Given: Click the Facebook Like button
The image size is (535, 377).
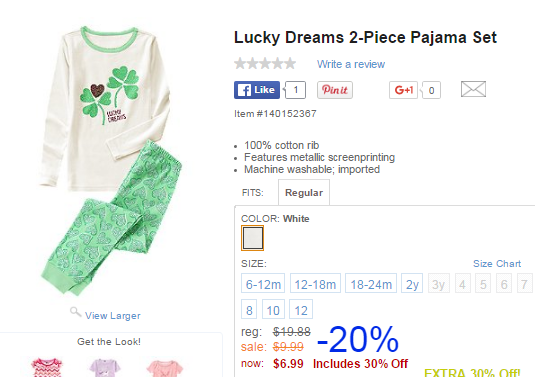Looking at the screenshot, I should (257, 90).
